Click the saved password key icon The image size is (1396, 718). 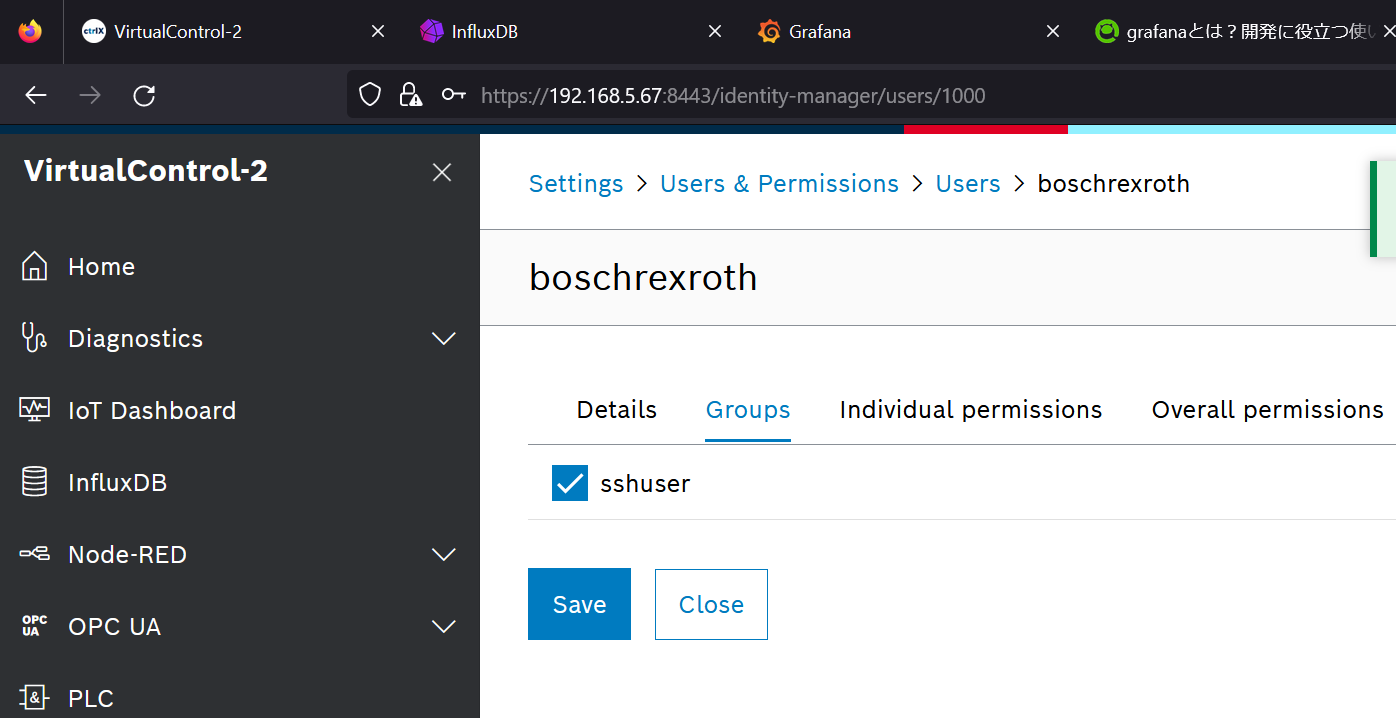point(453,95)
